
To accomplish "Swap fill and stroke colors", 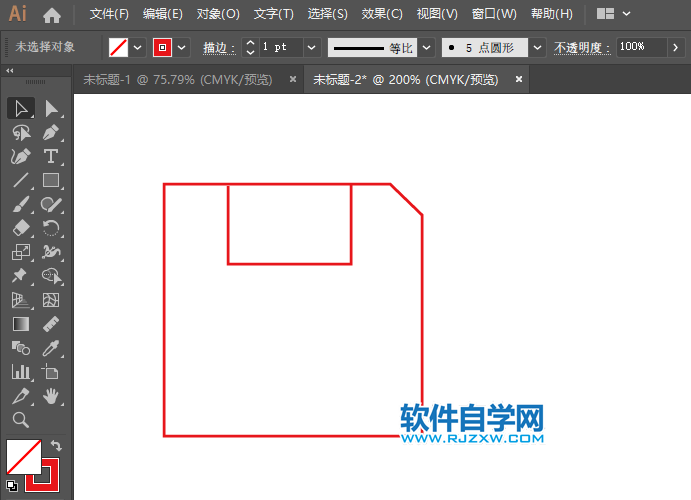I will [56, 445].
